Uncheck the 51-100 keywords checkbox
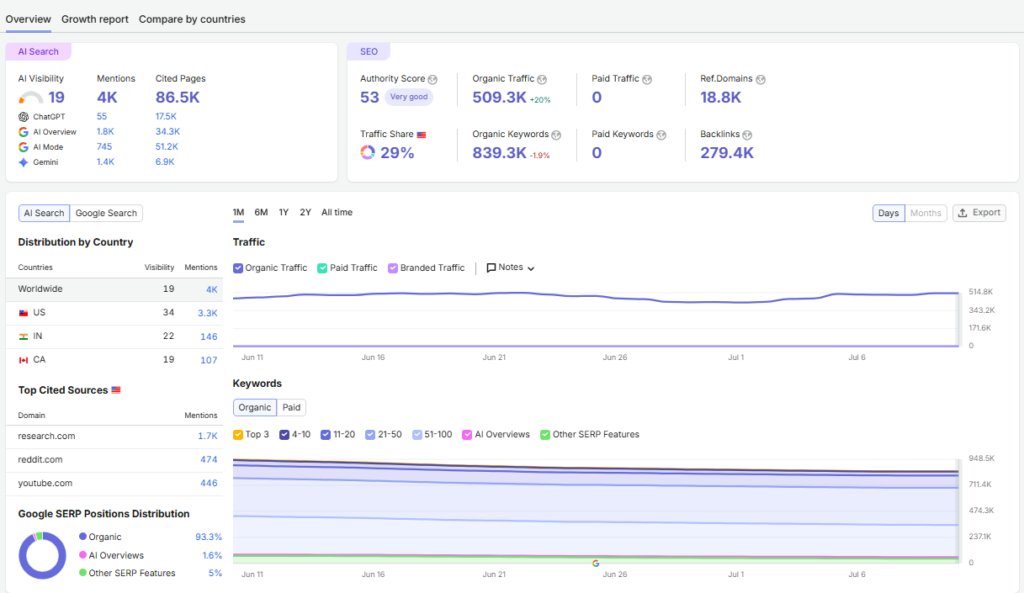1024x593 pixels. coord(417,435)
